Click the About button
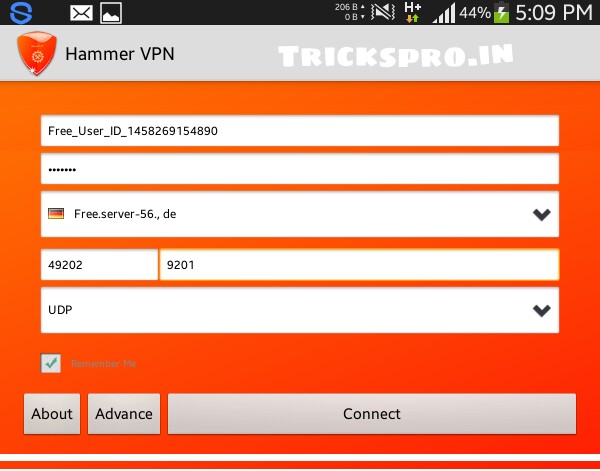The width and height of the screenshot is (600, 471). (52, 414)
